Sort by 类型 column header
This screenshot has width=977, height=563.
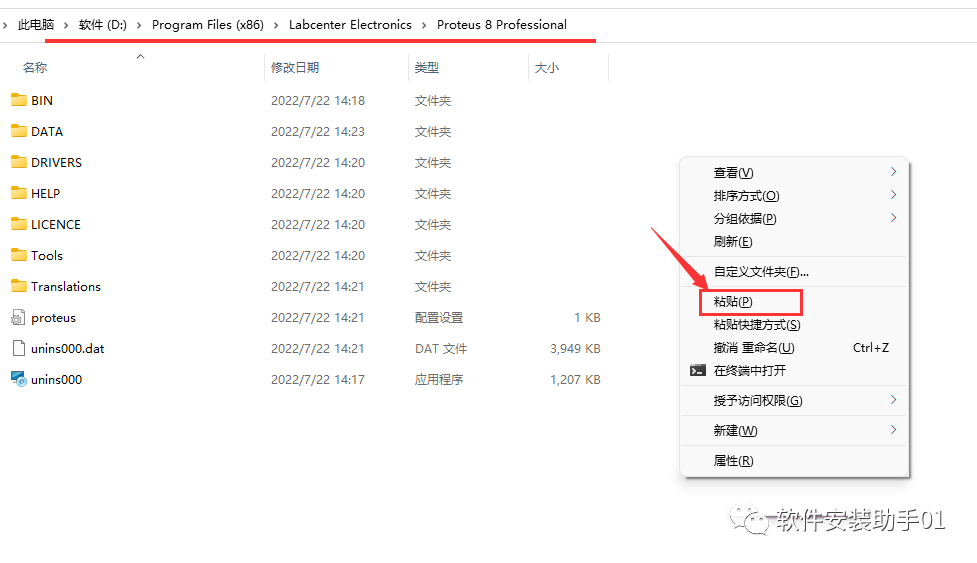pyautogui.click(x=427, y=67)
